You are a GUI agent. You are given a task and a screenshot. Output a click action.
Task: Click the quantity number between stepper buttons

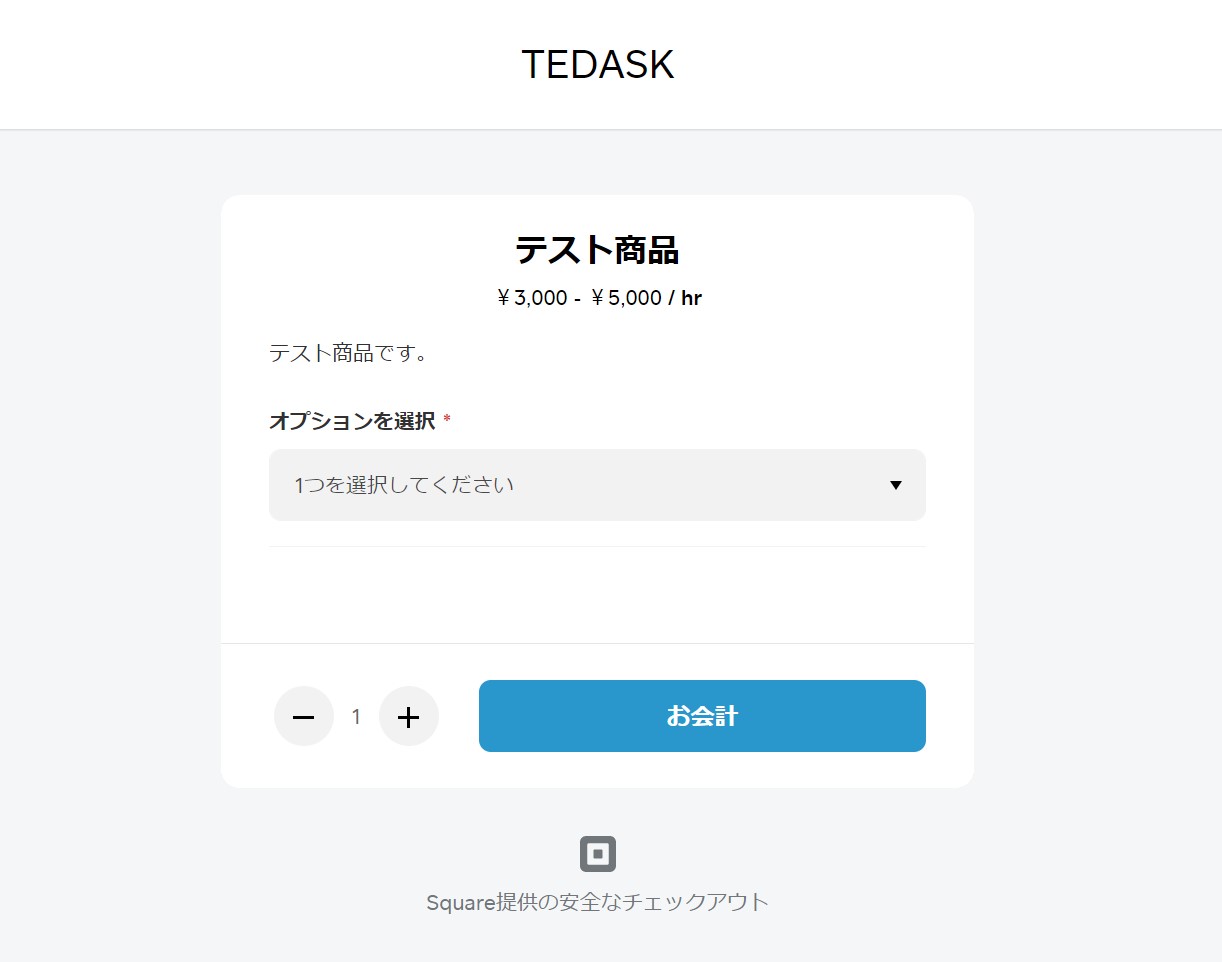tap(357, 717)
